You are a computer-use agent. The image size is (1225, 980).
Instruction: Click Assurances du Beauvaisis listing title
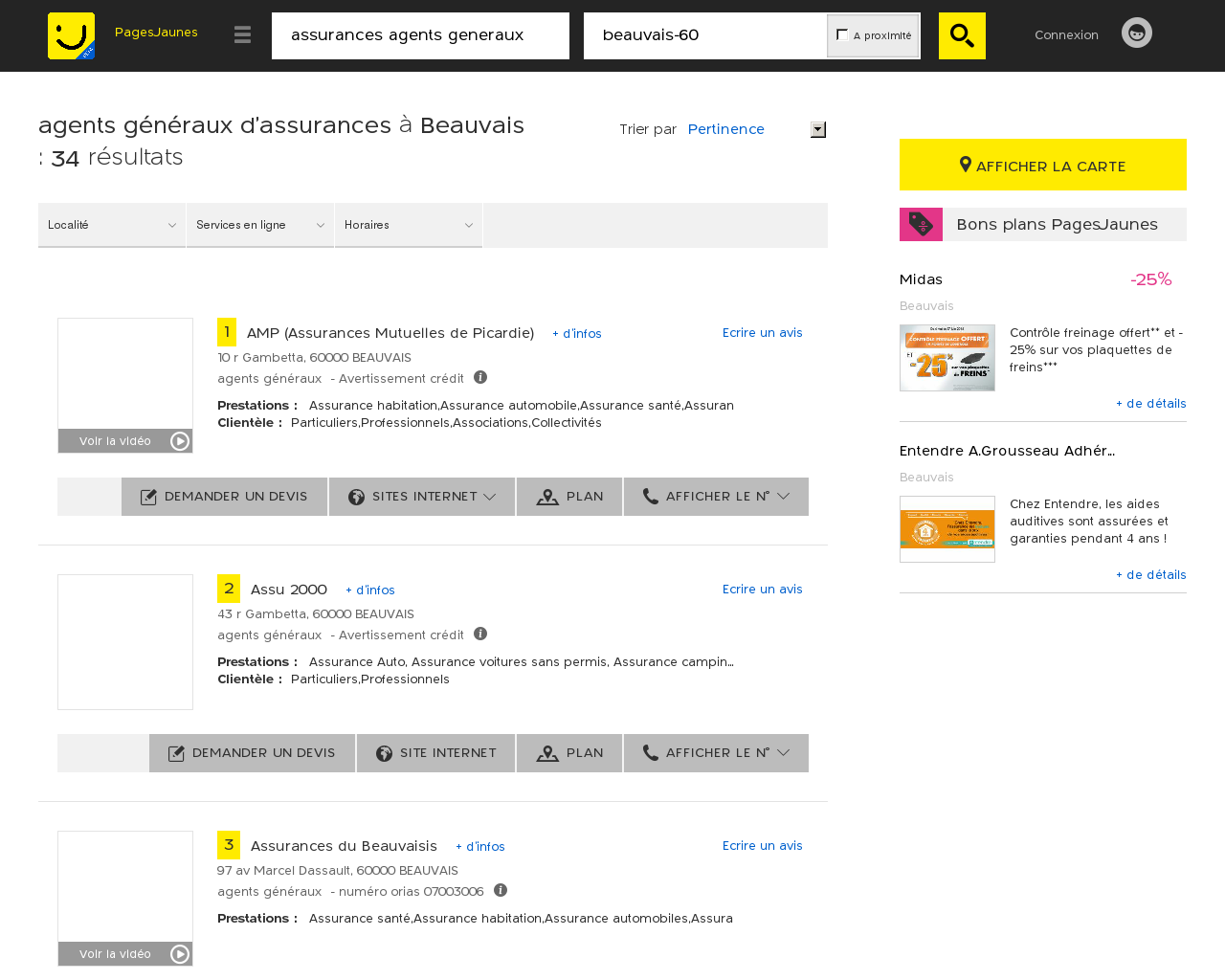click(x=344, y=846)
